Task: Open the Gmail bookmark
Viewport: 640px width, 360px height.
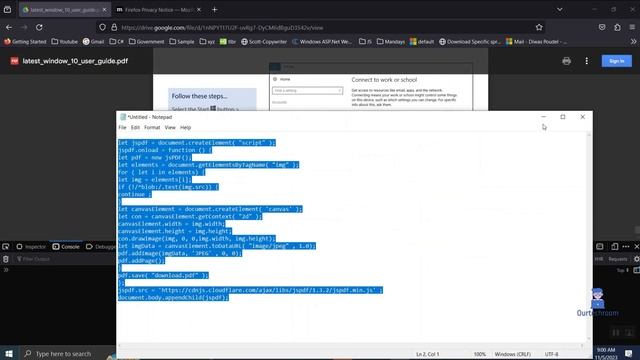Action: point(93,42)
